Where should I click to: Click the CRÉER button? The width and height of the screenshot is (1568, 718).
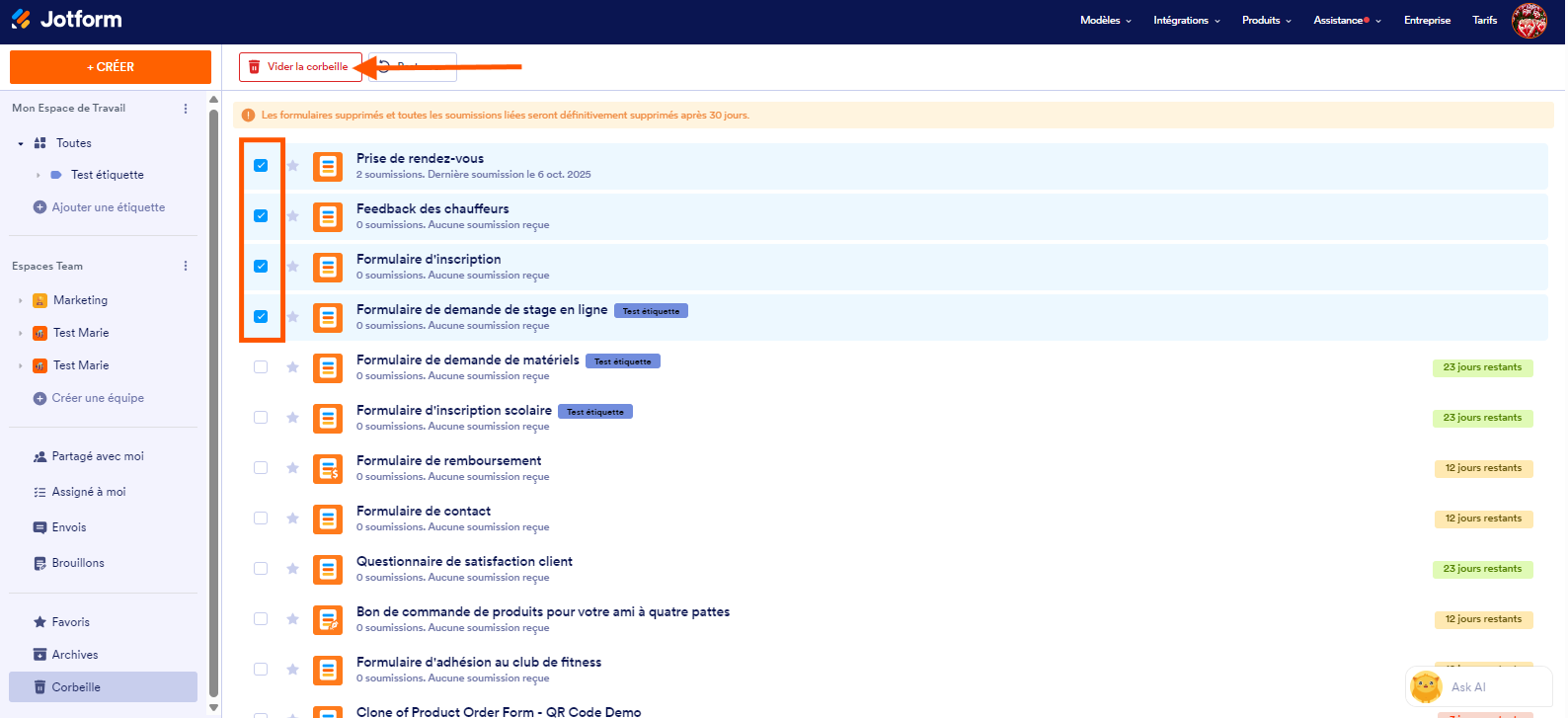tap(111, 67)
